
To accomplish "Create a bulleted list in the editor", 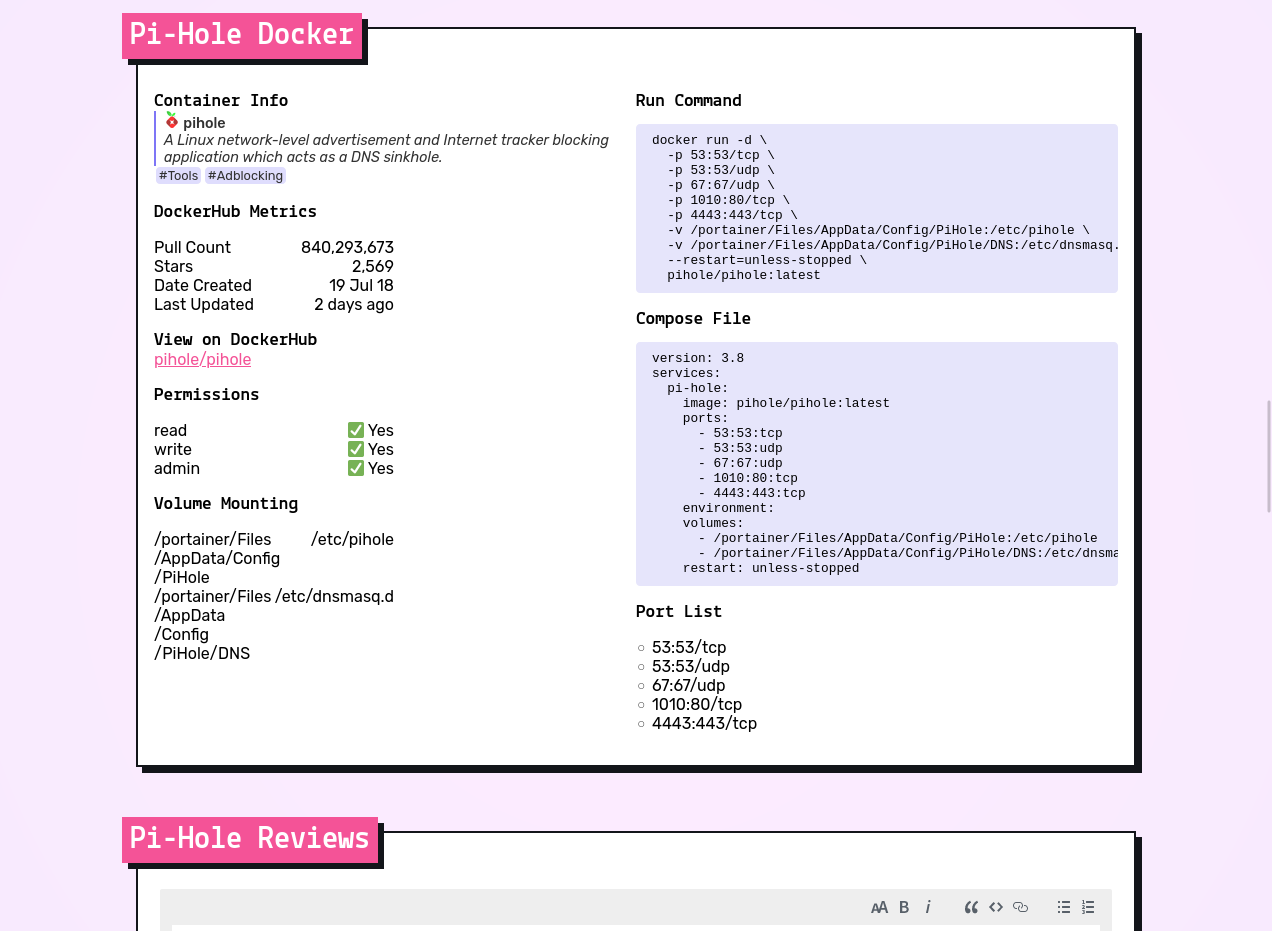I will 1064,907.
